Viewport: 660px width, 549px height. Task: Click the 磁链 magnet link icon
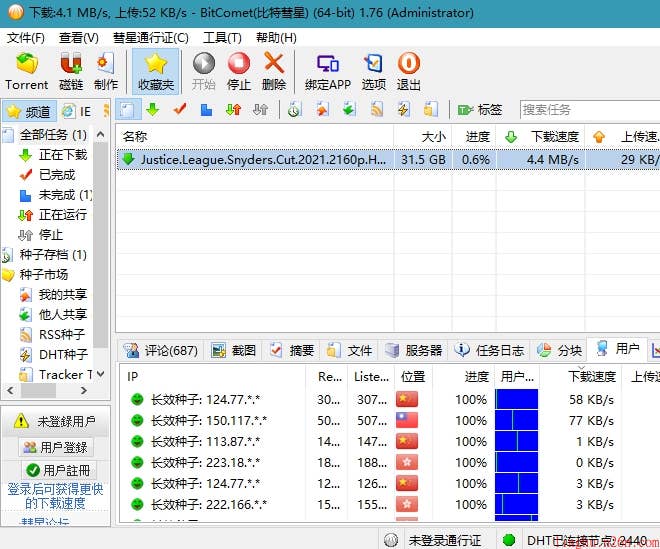(71, 71)
